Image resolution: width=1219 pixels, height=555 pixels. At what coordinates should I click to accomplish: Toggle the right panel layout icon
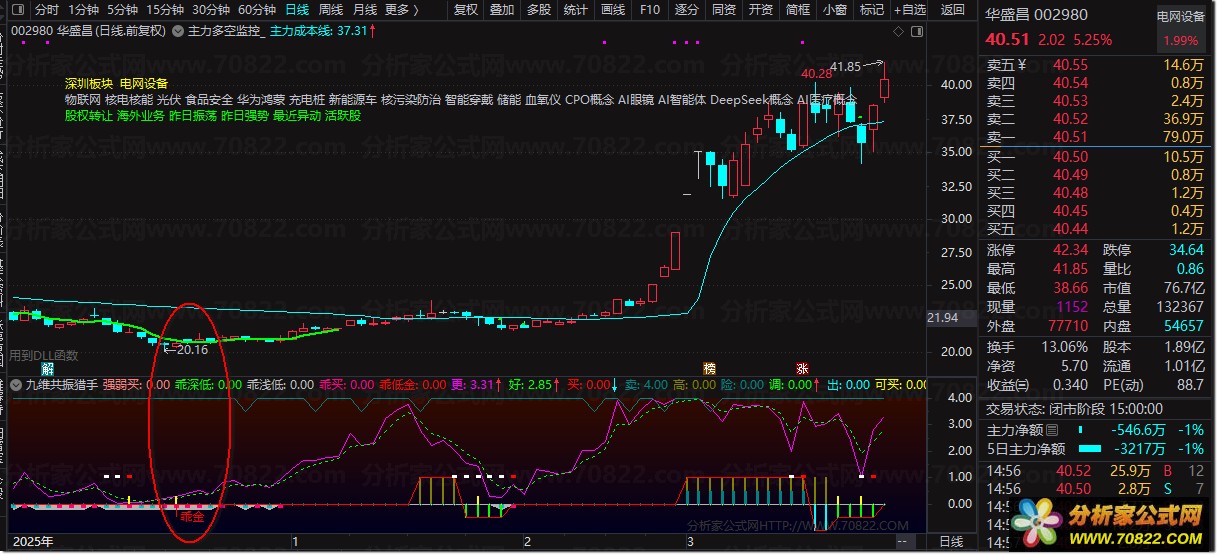pyautogui.click(x=916, y=32)
